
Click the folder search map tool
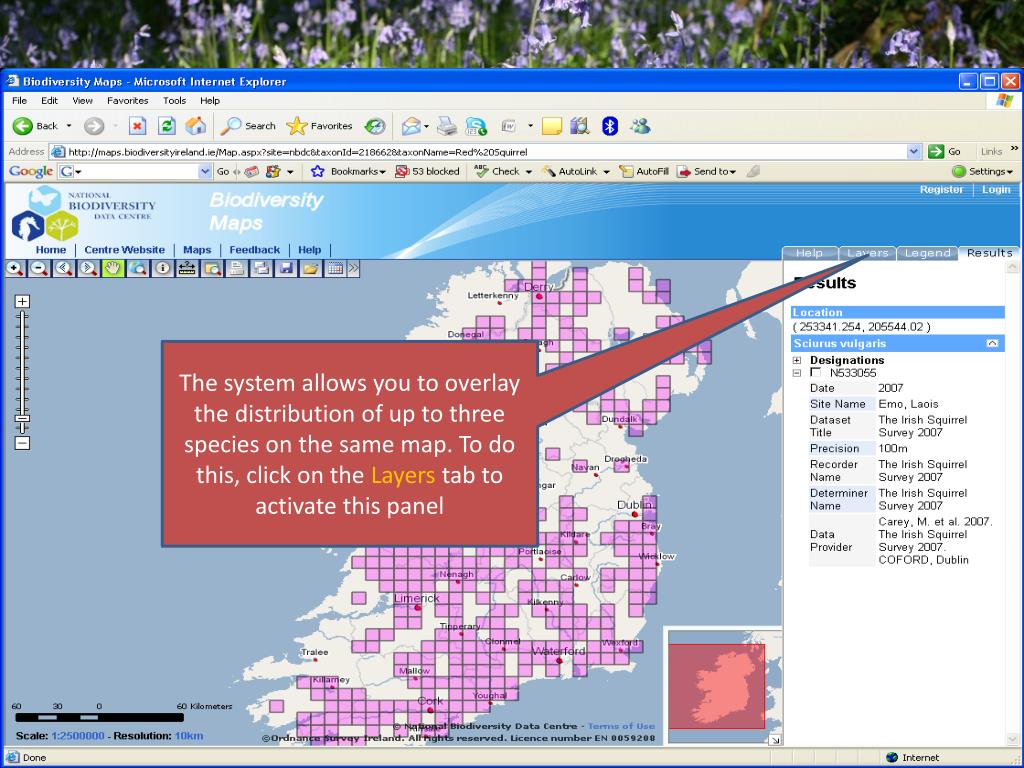212,268
